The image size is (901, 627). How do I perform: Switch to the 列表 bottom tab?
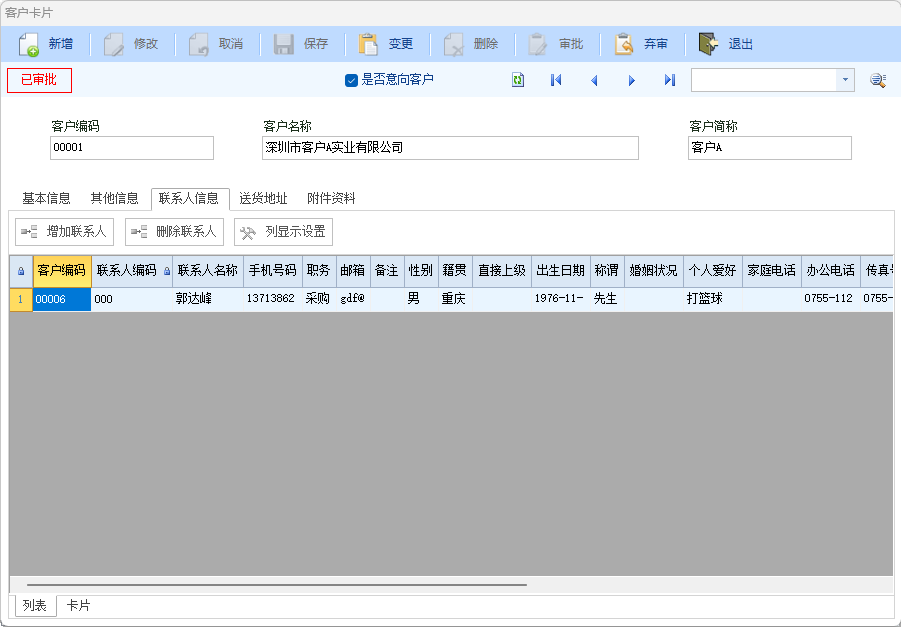(34, 605)
